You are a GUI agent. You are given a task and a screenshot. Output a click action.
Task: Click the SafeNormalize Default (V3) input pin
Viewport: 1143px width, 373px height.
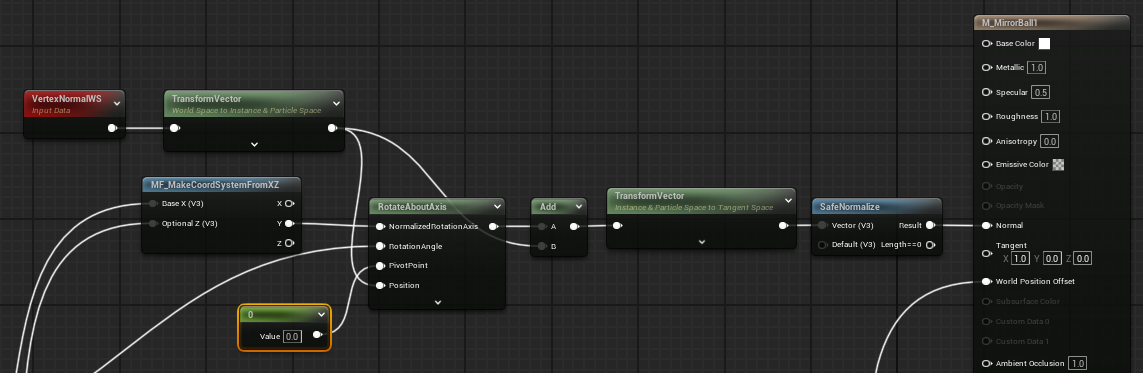click(822, 245)
